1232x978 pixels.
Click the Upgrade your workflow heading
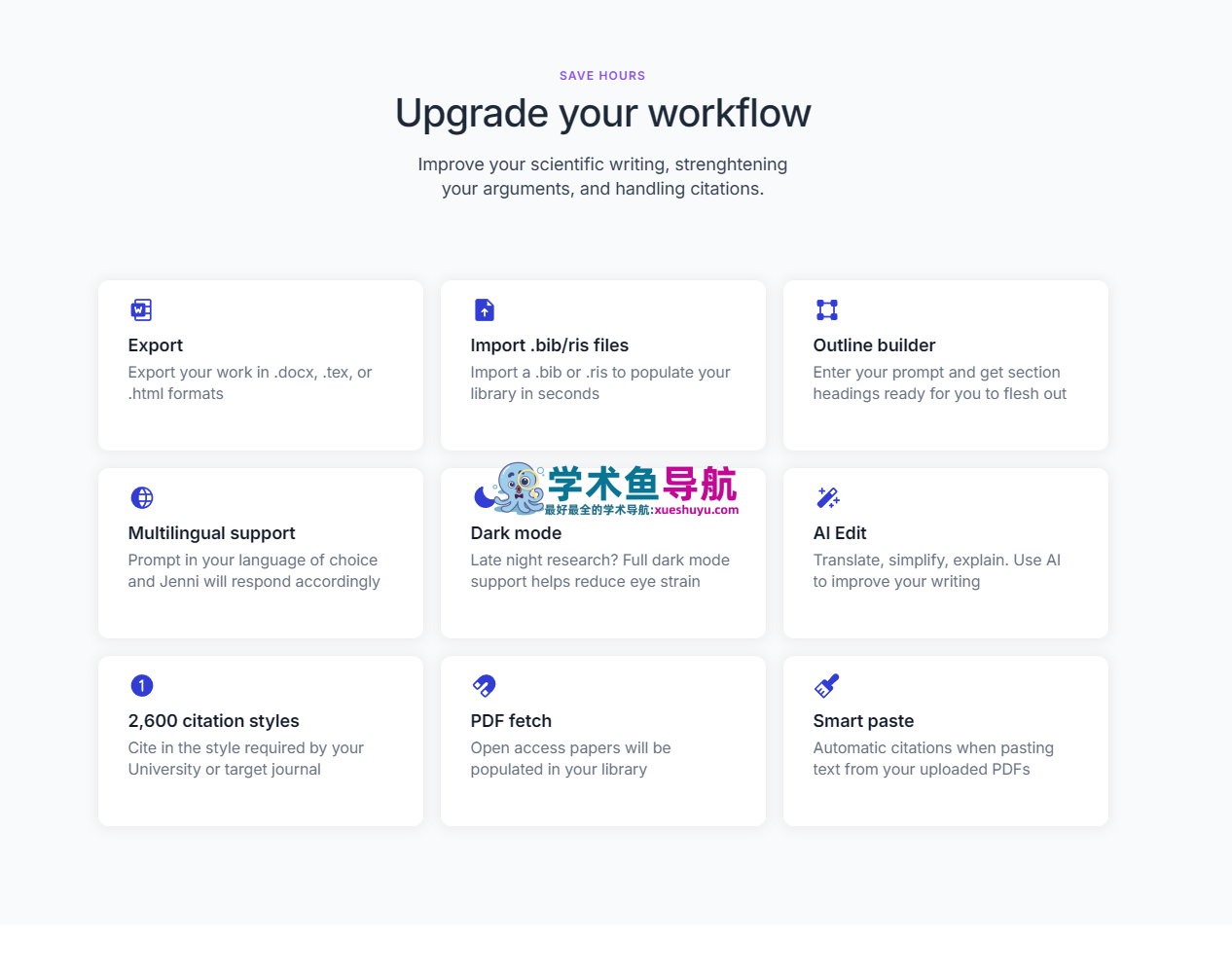pyautogui.click(x=602, y=114)
